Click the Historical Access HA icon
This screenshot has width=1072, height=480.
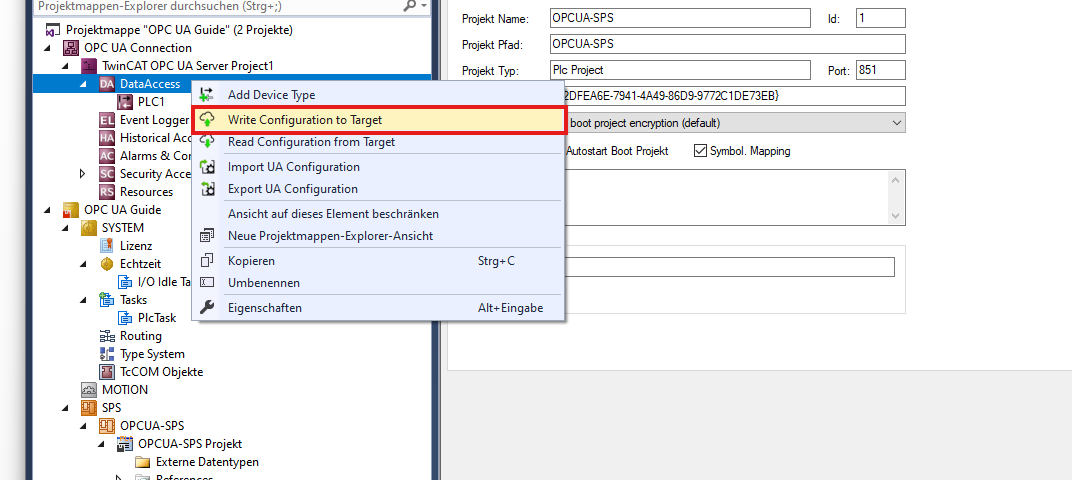click(107, 137)
